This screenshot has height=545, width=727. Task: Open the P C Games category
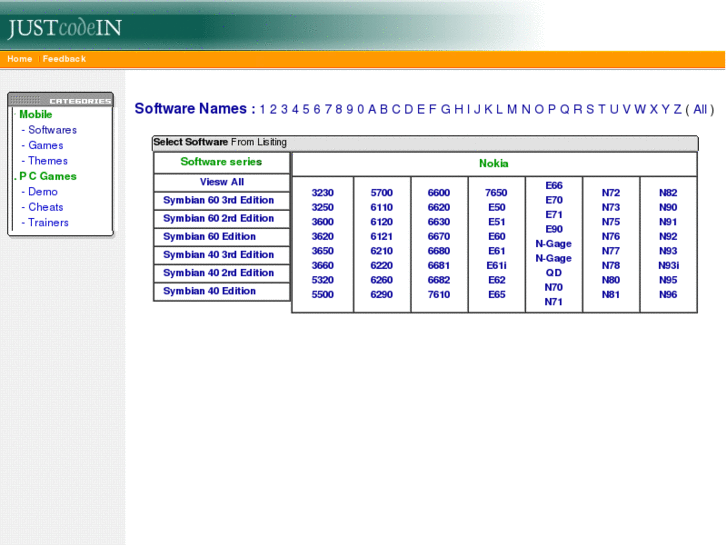48,176
